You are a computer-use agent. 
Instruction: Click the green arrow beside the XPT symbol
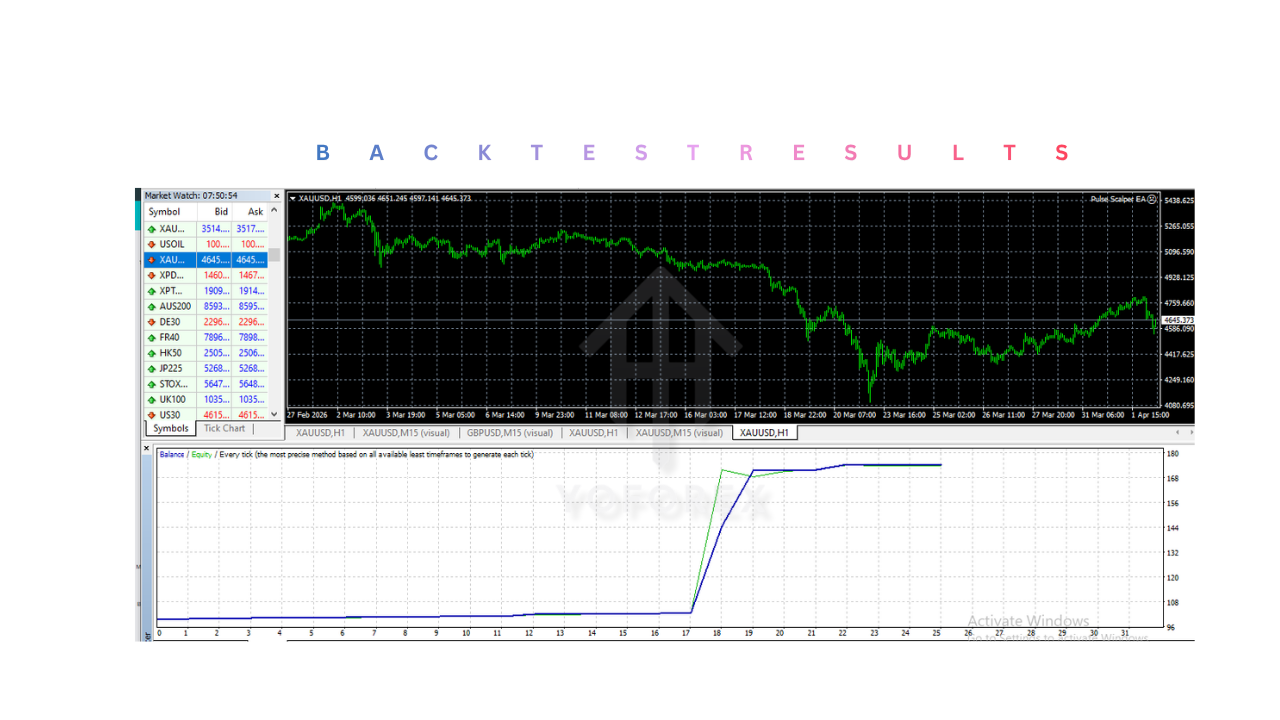pyautogui.click(x=149, y=290)
